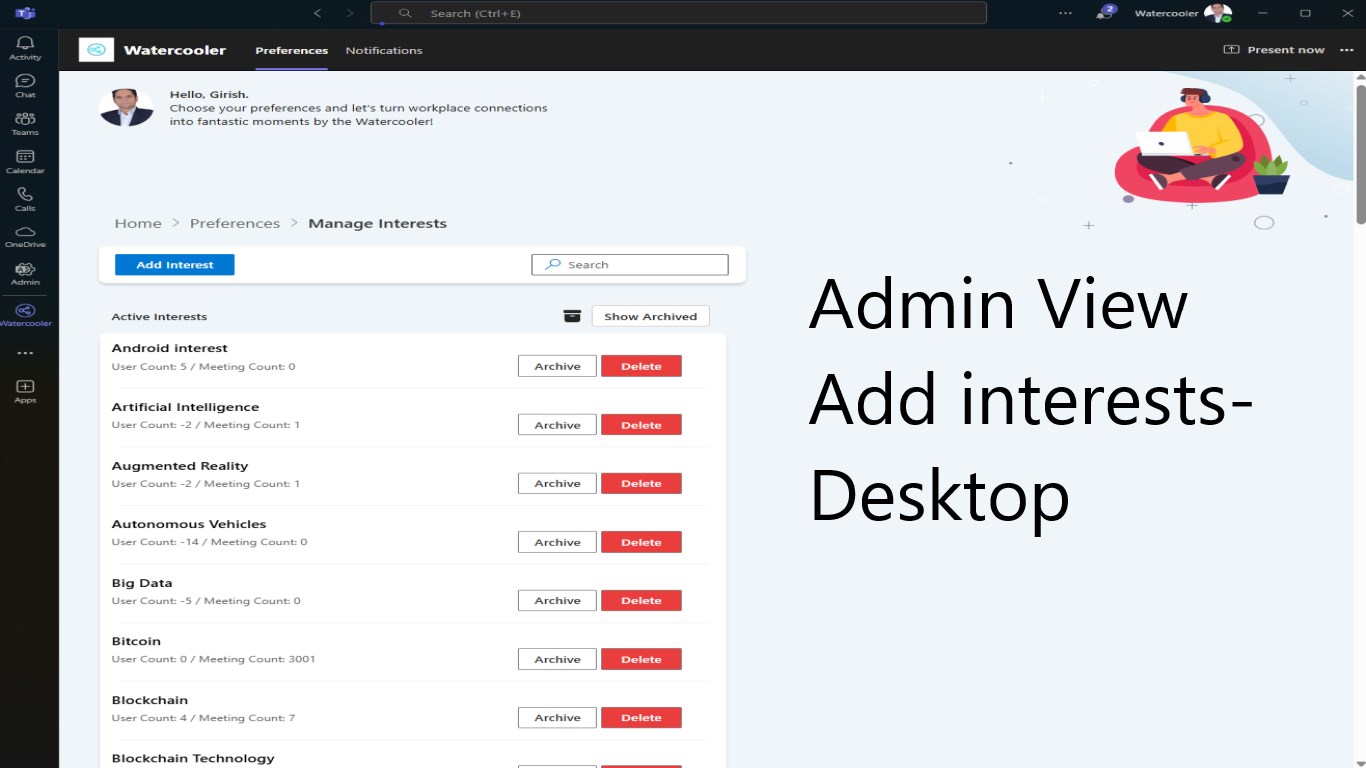Screen dimensions: 1366x768
Task: Go to Teams in the sidebar
Action: coord(25,124)
